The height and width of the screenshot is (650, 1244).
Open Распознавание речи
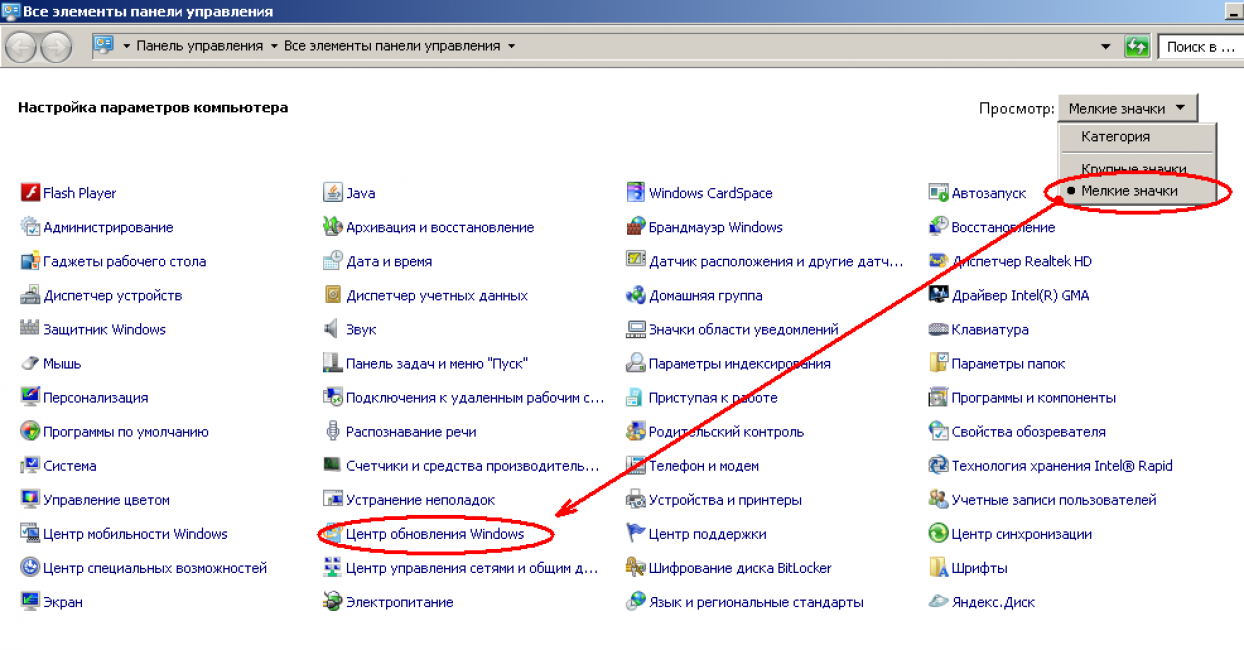coord(411,432)
